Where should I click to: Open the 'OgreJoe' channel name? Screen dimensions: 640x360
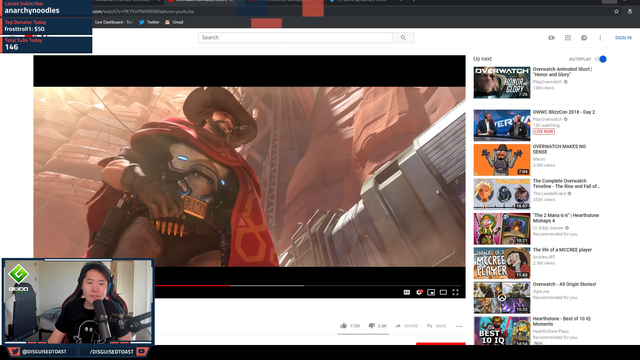coord(541,291)
